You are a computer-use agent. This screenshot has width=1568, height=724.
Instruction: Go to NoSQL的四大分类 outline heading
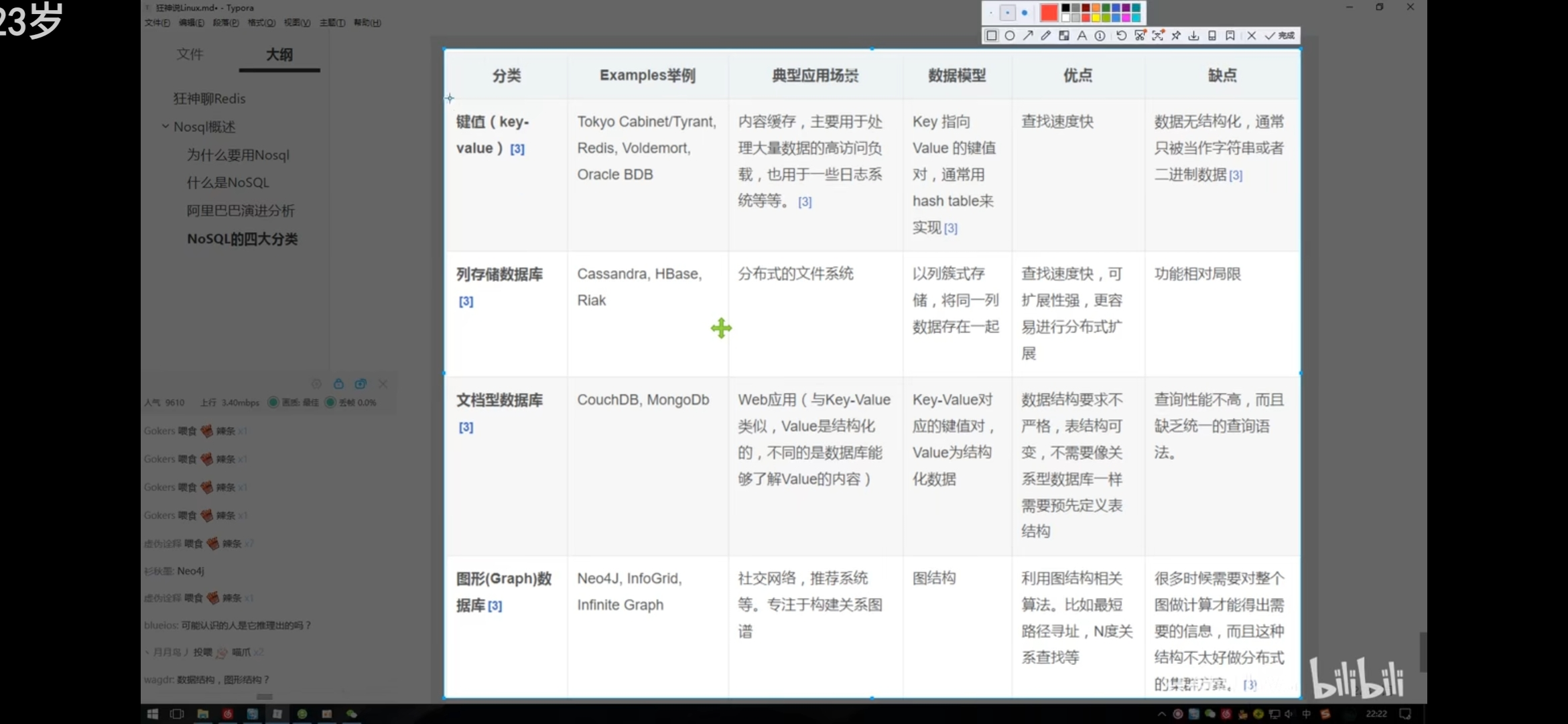pos(243,239)
